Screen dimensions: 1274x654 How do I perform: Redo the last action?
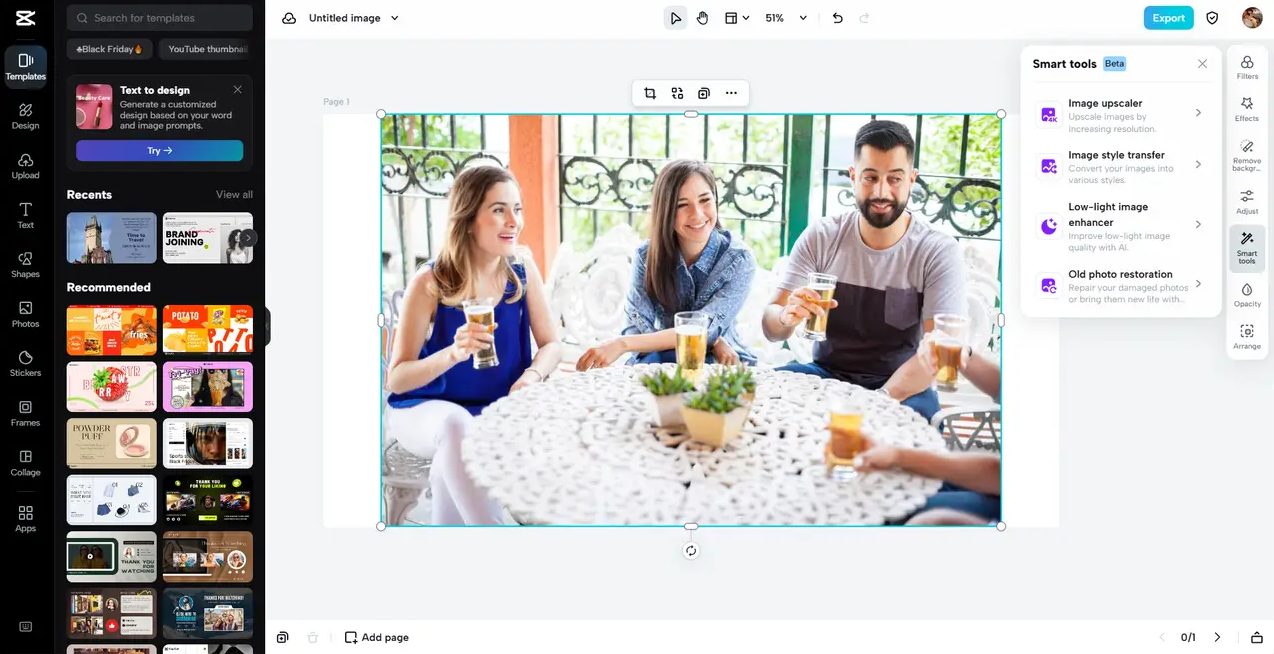pos(864,18)
